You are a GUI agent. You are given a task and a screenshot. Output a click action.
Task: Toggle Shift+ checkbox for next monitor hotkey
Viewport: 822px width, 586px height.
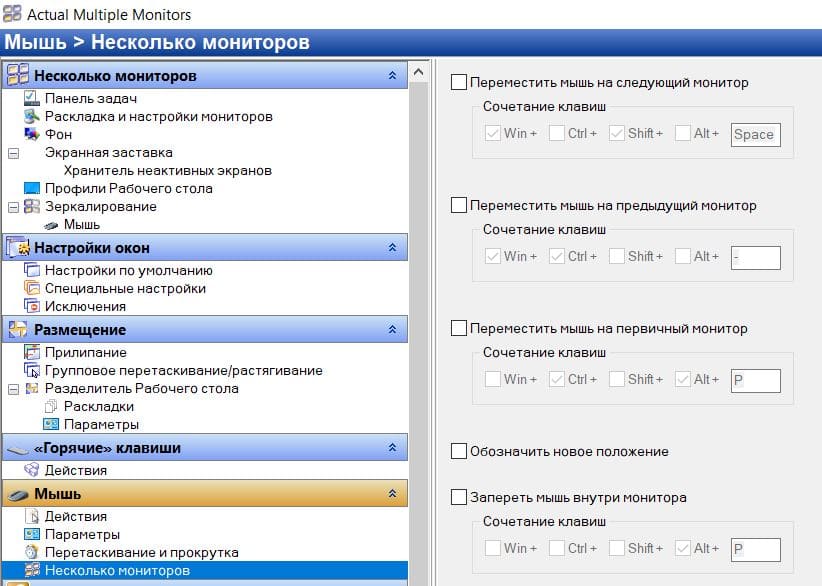[x=616, y=133]
